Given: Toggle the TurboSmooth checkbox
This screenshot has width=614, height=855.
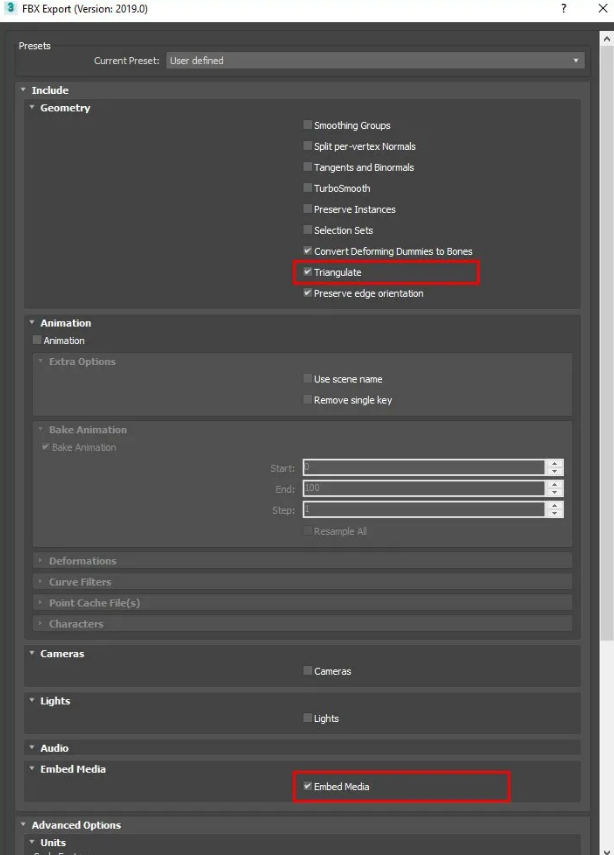Looking at the screenshot, I should [x=308, y=188].
